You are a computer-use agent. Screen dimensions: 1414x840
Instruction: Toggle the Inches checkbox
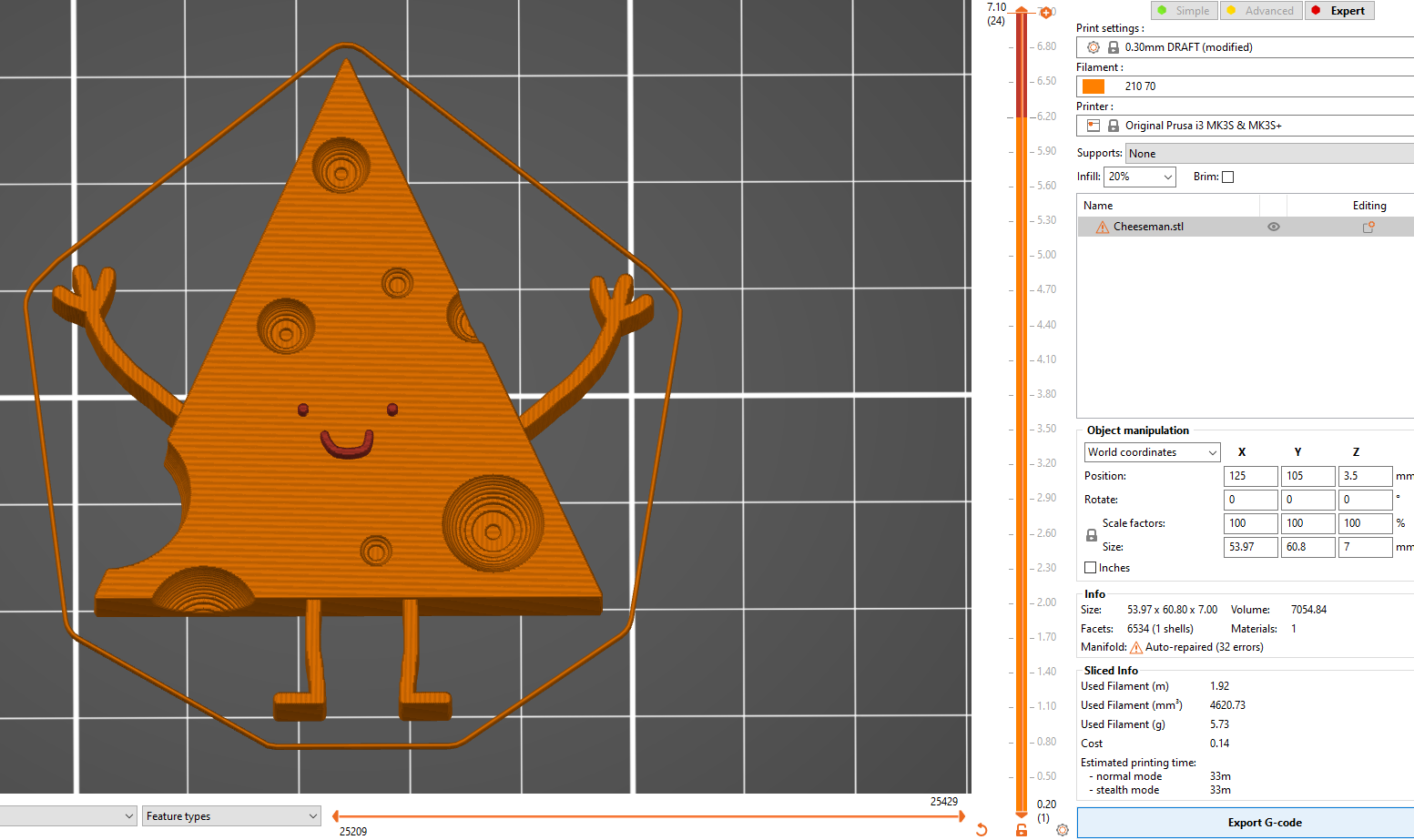(x=1090, y=567)
